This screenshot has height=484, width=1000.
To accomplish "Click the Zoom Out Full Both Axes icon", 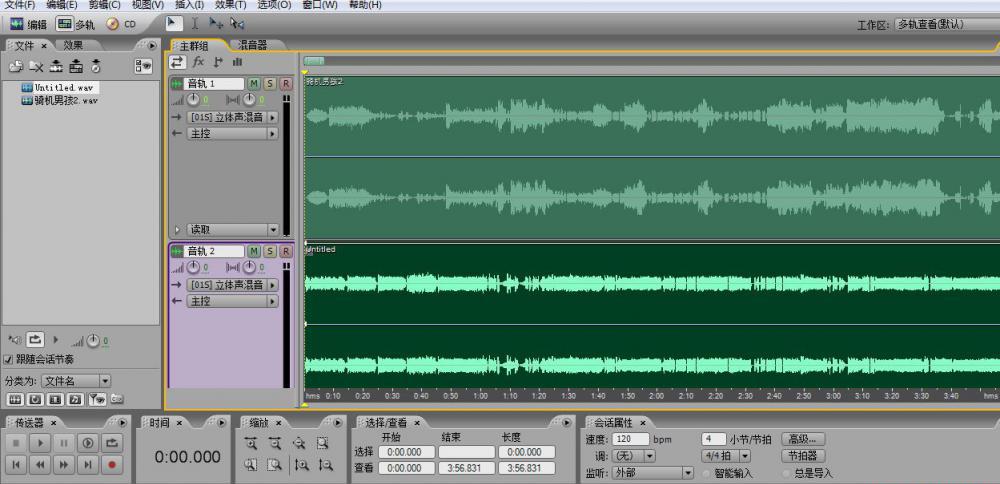I will click(298, 443).
